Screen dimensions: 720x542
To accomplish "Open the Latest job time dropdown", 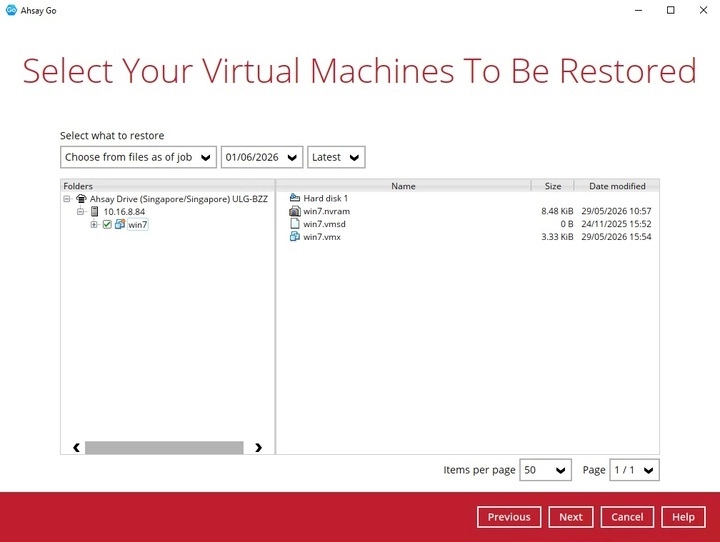I will coord(336,157).
